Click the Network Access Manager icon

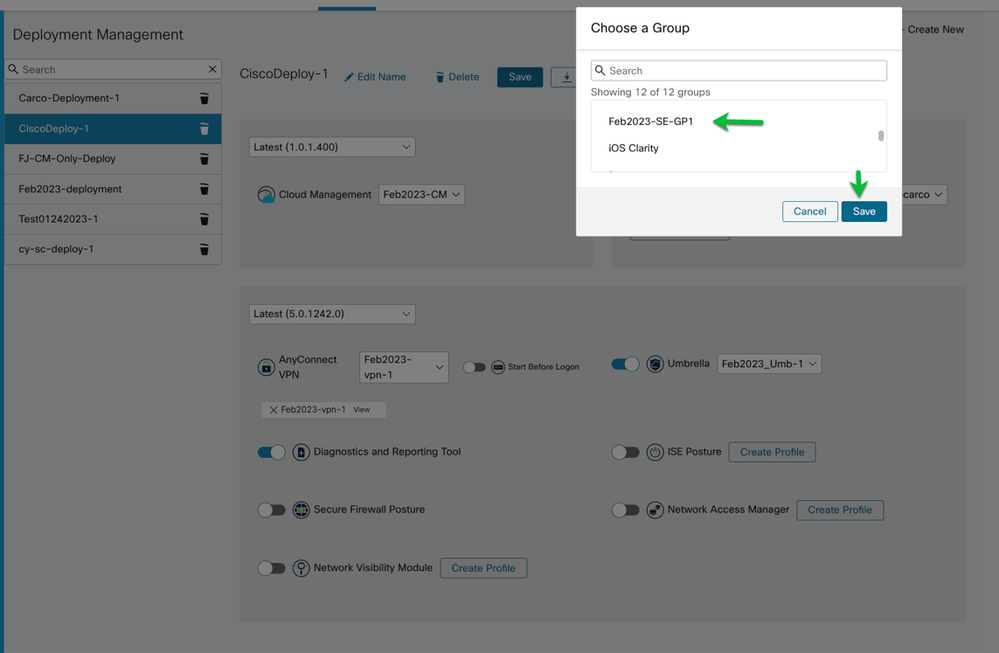coord(655,510)
